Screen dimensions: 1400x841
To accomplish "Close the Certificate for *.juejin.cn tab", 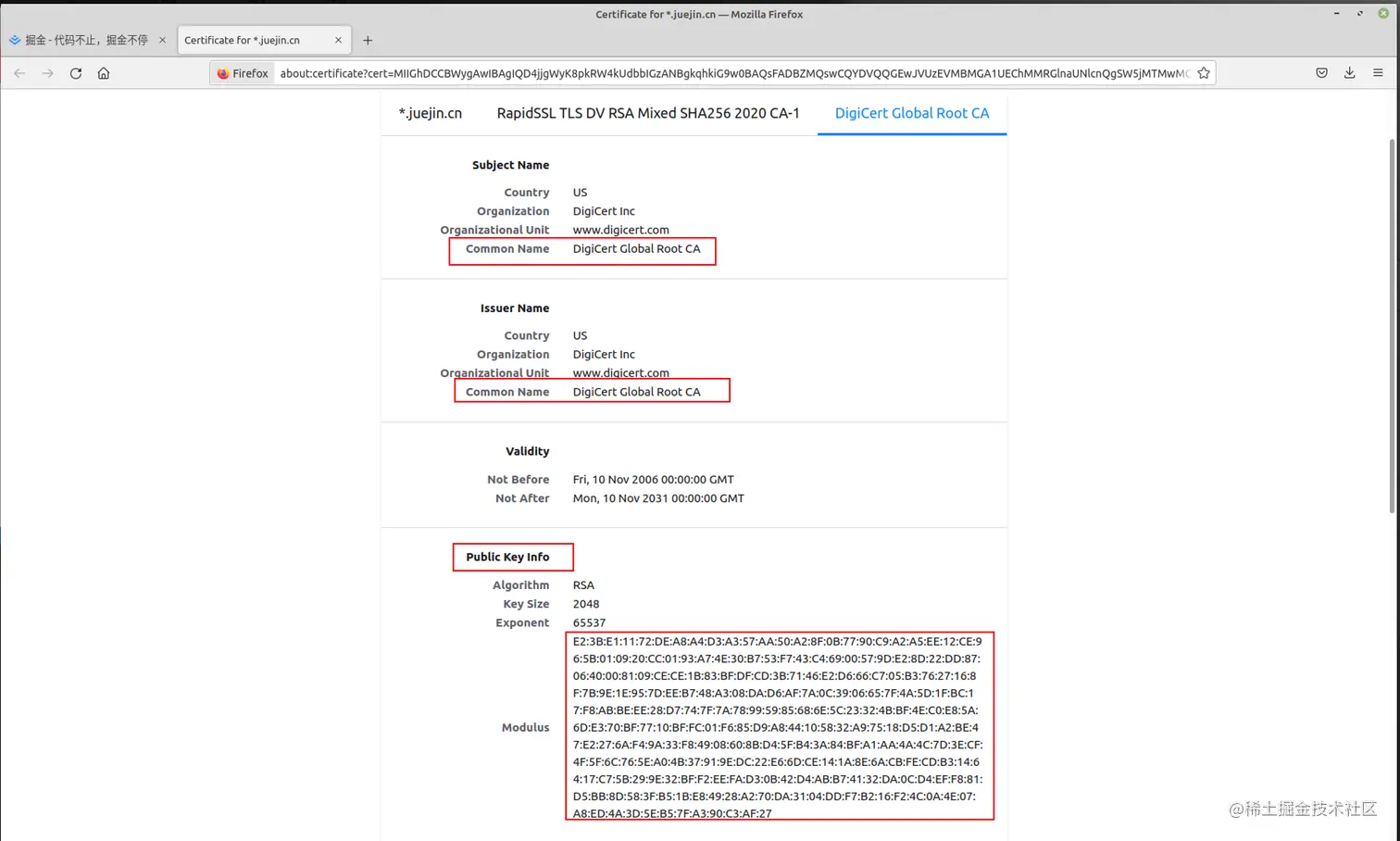I will [338, 40].
